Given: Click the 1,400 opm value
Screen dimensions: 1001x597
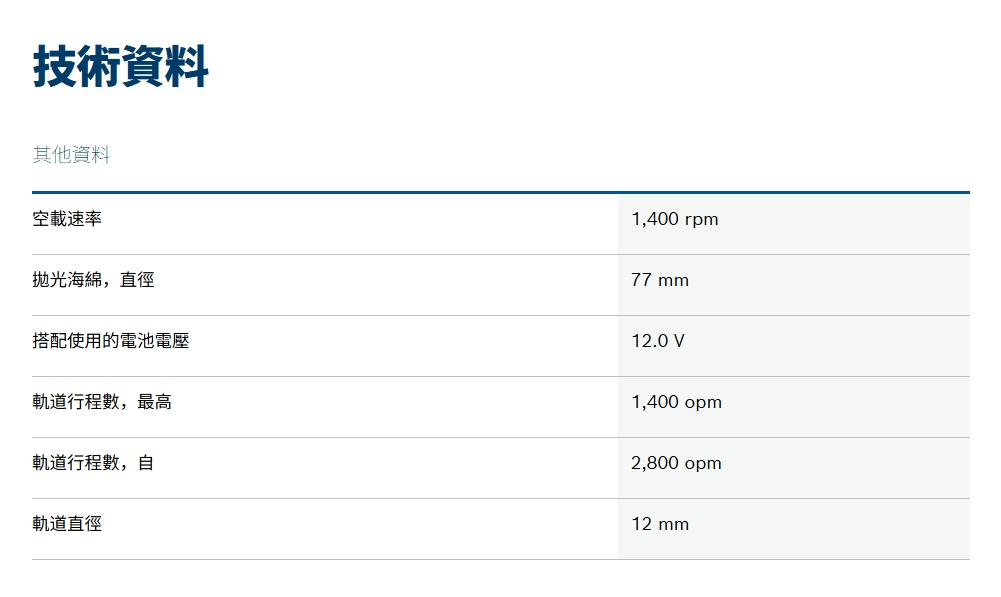Looking at the screenshot, I should pos(677,402).
